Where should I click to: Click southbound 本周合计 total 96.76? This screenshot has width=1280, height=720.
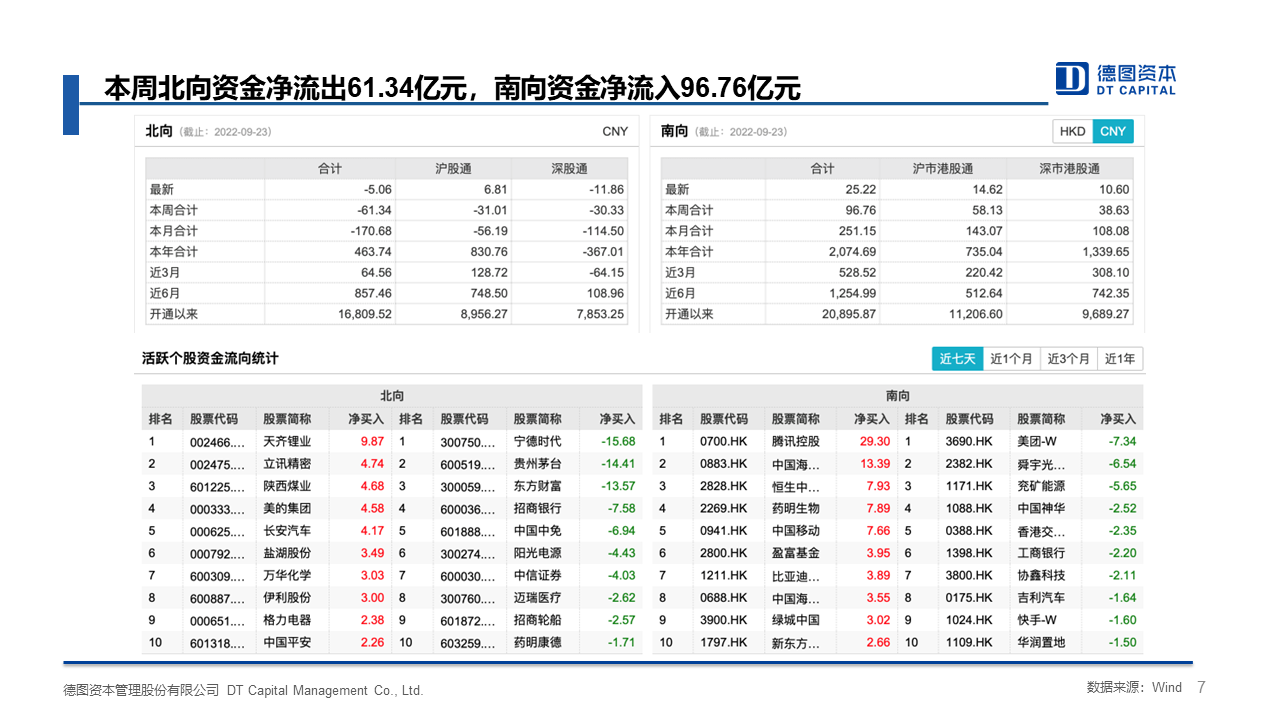point(860,210)
